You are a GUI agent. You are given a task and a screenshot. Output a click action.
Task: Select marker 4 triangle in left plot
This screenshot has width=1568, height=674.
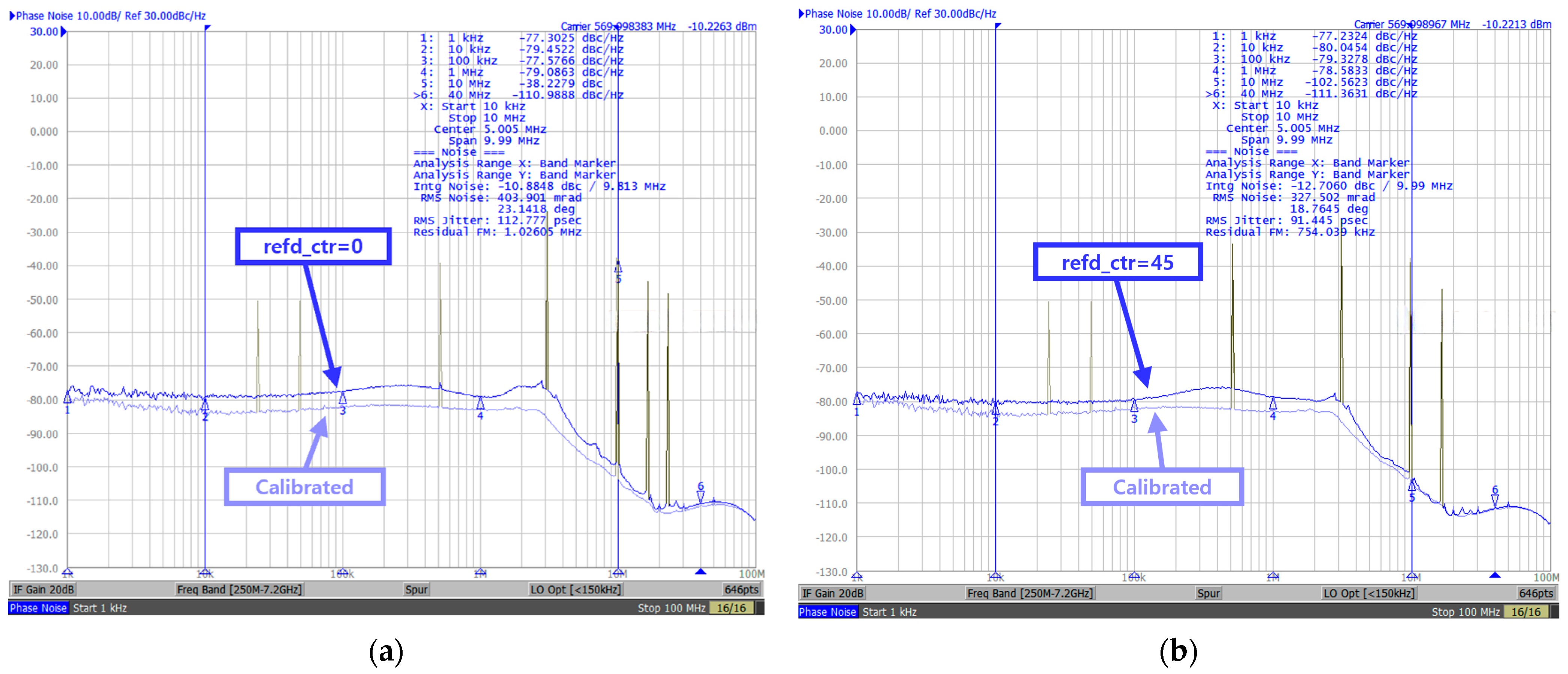tap(480, 404)
